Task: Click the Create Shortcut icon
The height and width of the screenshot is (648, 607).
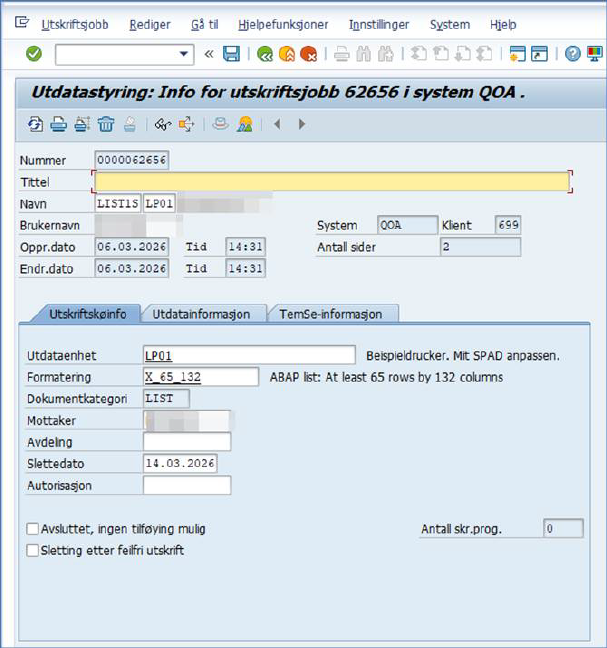Action: [x=539, y=54]
